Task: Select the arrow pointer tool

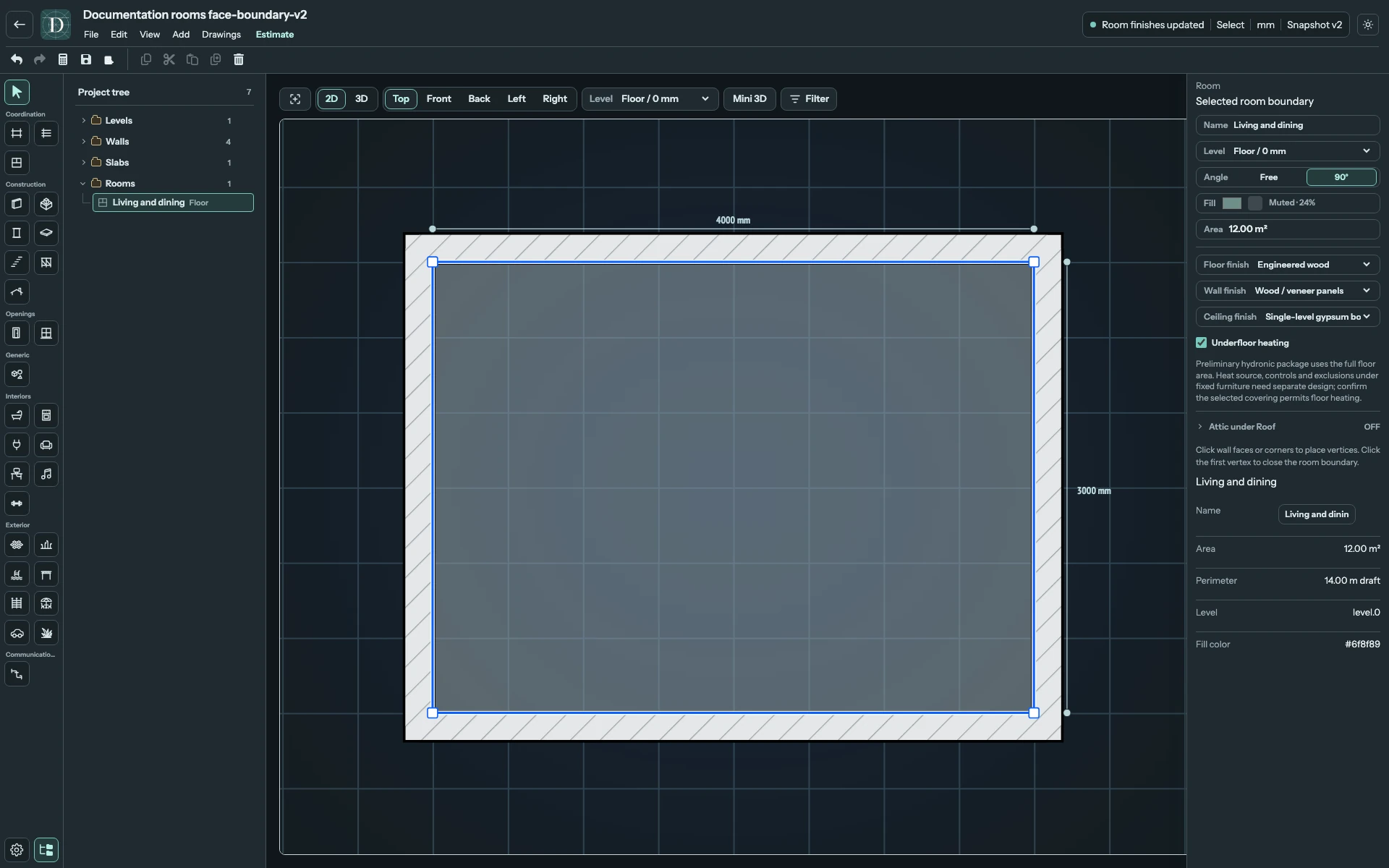Action: pos(17,92)
